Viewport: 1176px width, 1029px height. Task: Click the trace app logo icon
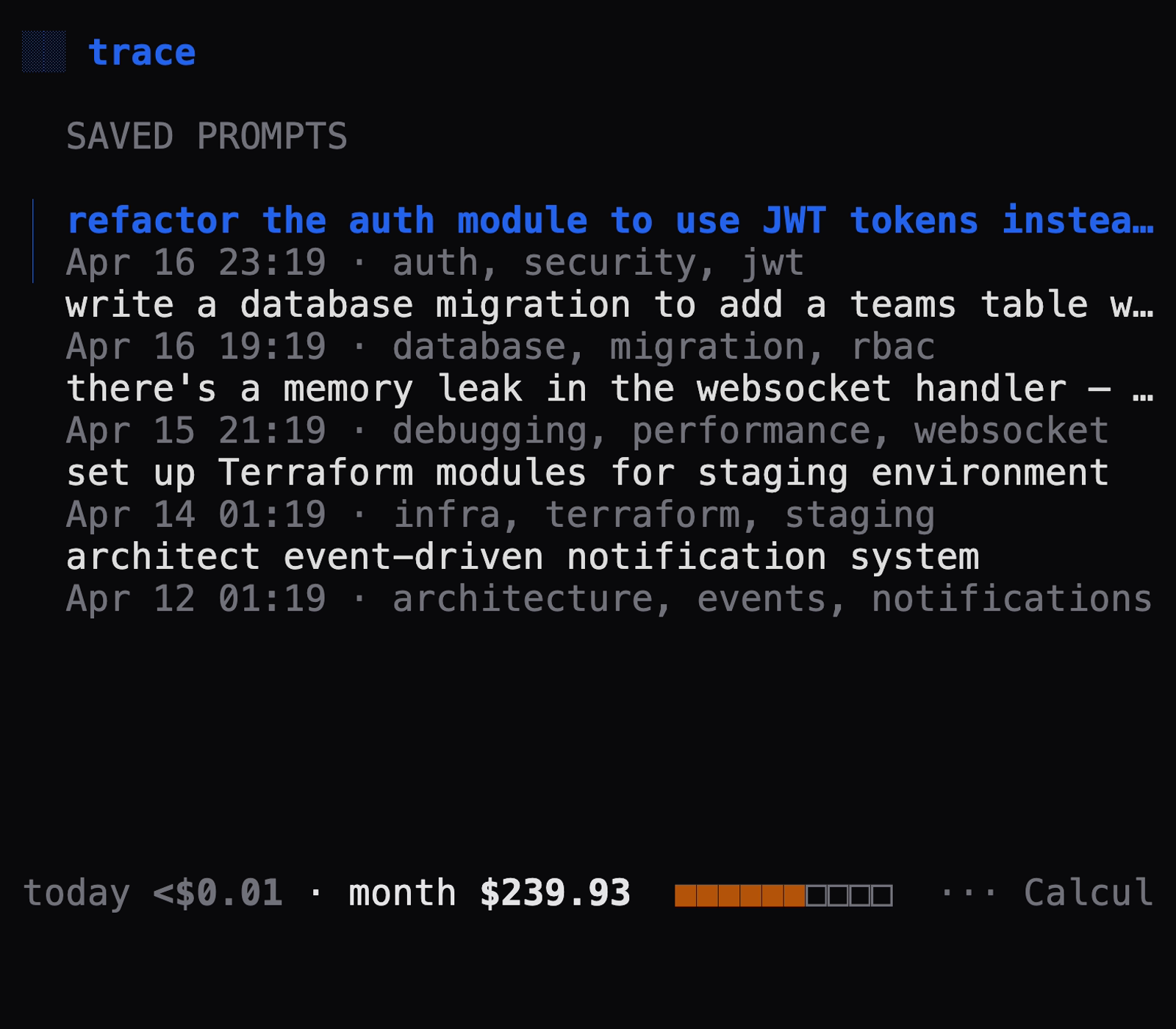(44, 51)
